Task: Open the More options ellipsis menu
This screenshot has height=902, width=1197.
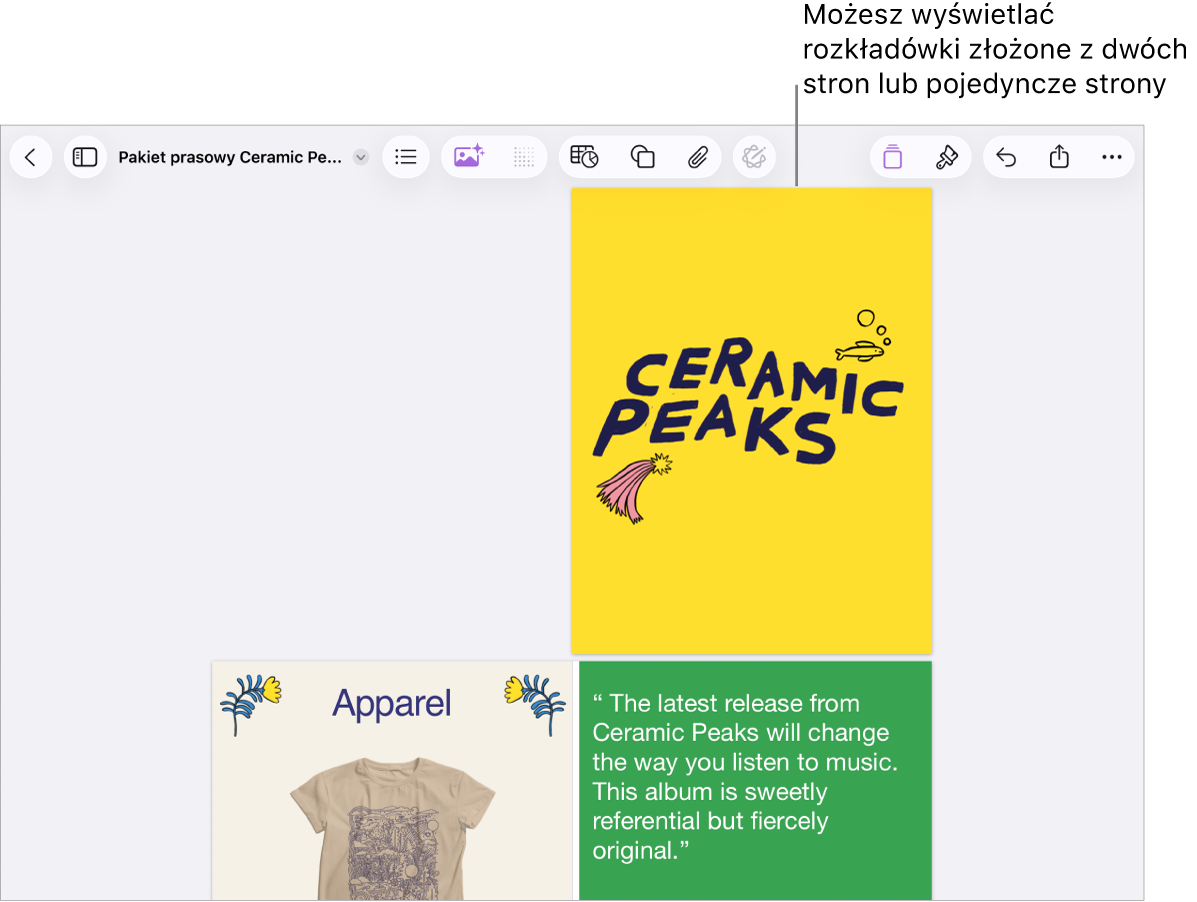Action: pos(1112,157)
